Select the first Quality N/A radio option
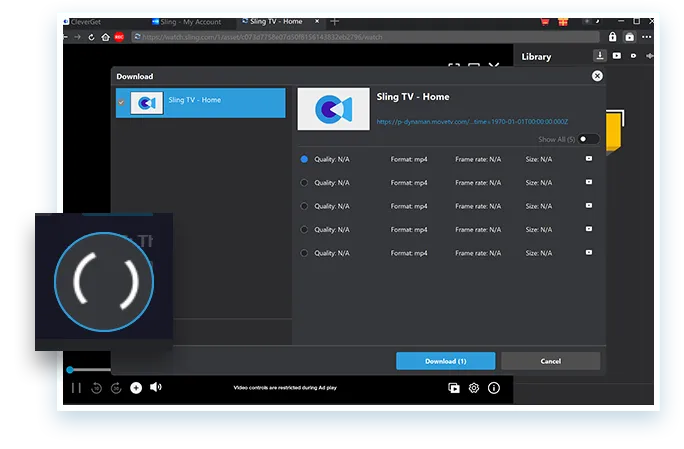684x449 pixels. (304, 159)
